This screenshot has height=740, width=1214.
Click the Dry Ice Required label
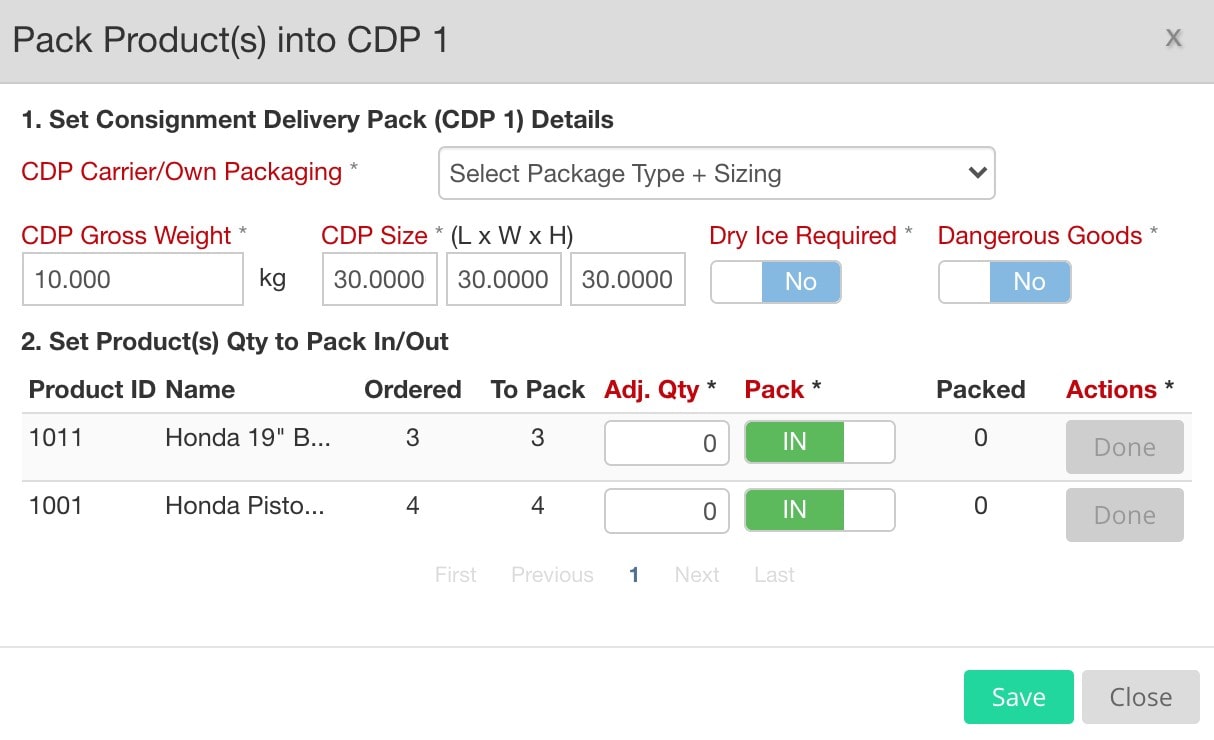pyautogui.click(x=803, y=236)
